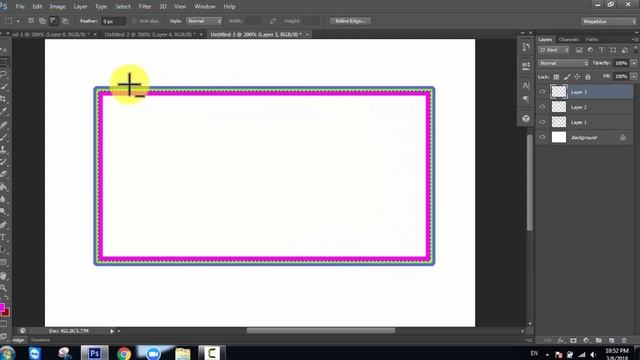Open the workspace switcher dropdown

[609, 21]
